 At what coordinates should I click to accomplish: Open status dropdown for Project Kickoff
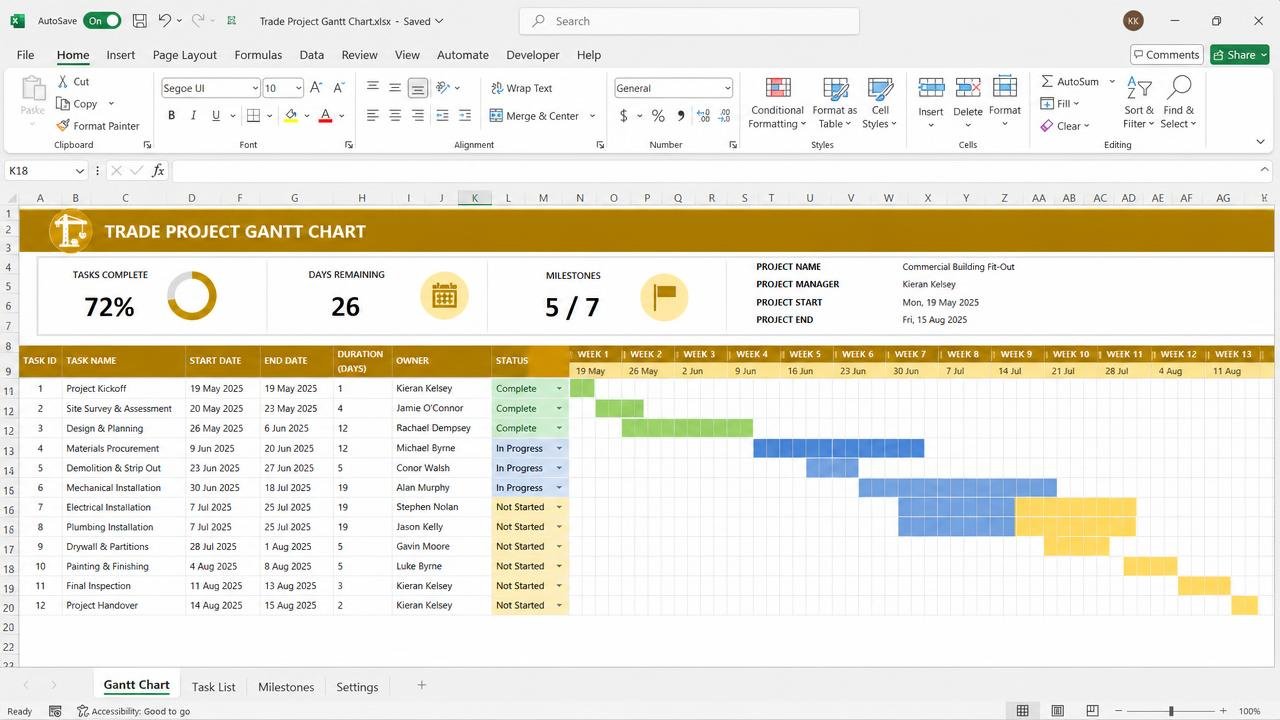click(x=559, y=388)
